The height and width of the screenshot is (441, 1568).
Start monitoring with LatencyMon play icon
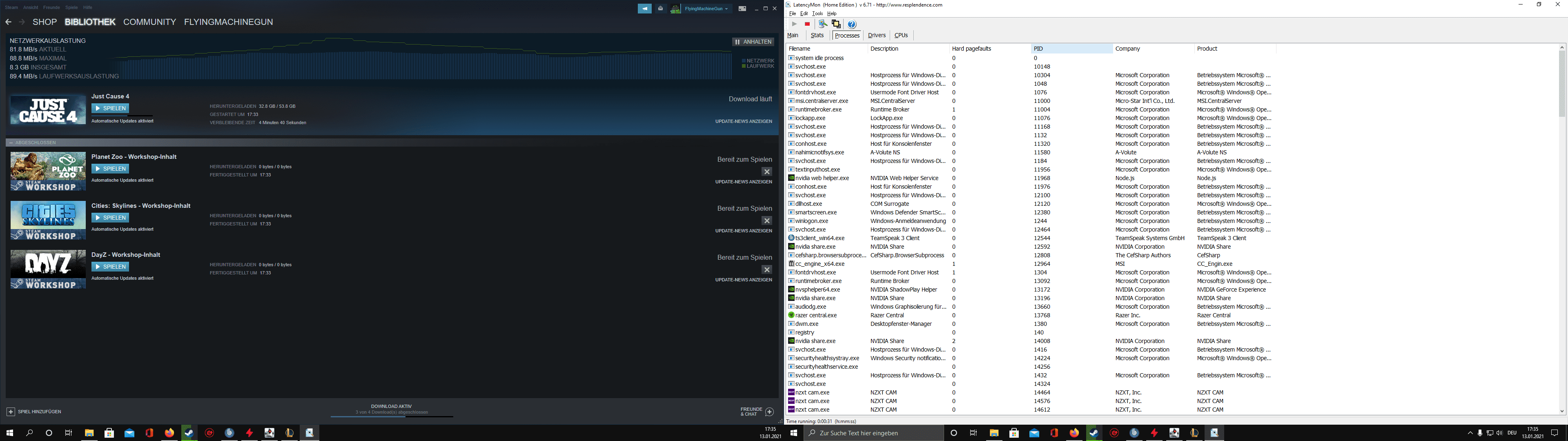(x=794, y=24)
